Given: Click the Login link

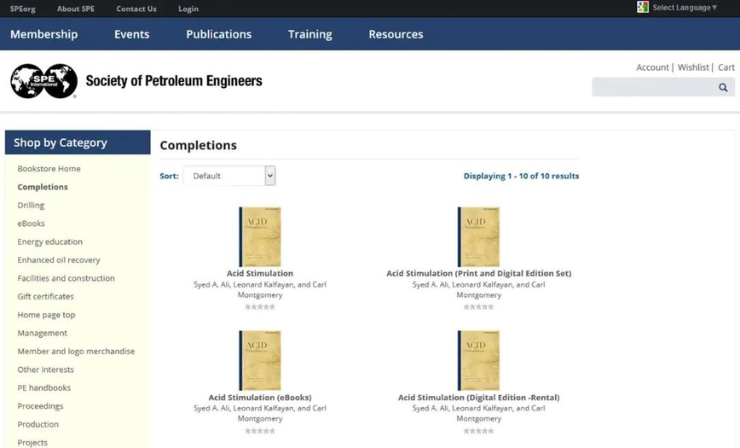Looking at the screenshot, I should [188, 8].
